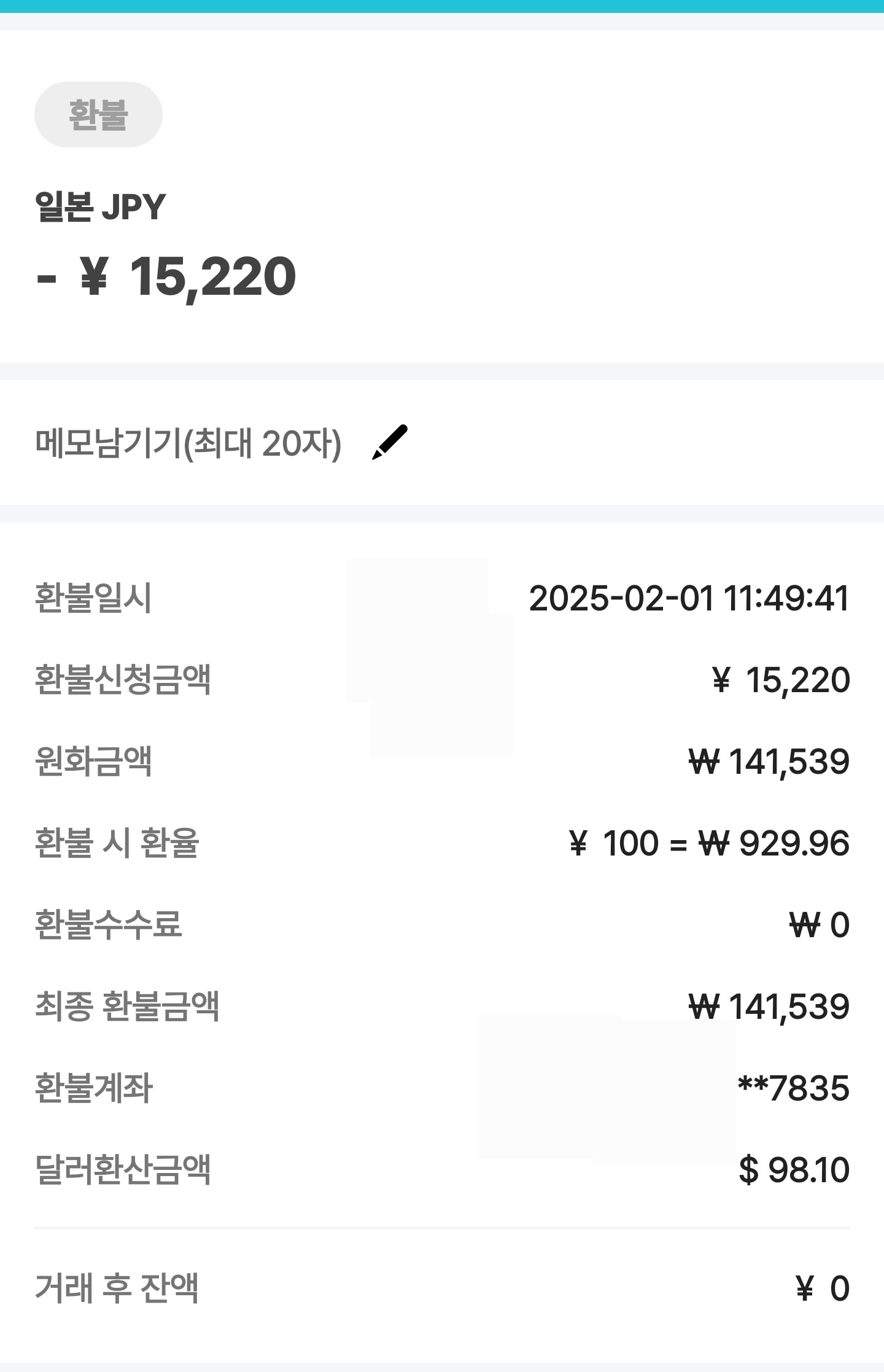Screen dimensions: 884x1372
Task: Tap the 환불수수료 value ₩ 0
Action: [x=819, y=926]
